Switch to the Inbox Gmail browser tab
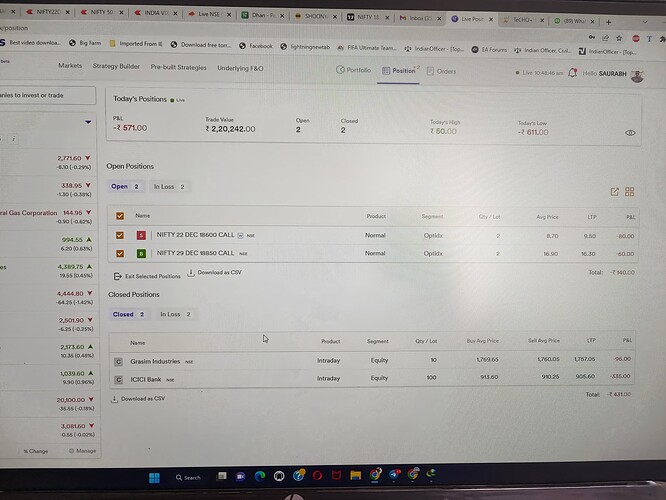666x500 pixels. point(420,18)
